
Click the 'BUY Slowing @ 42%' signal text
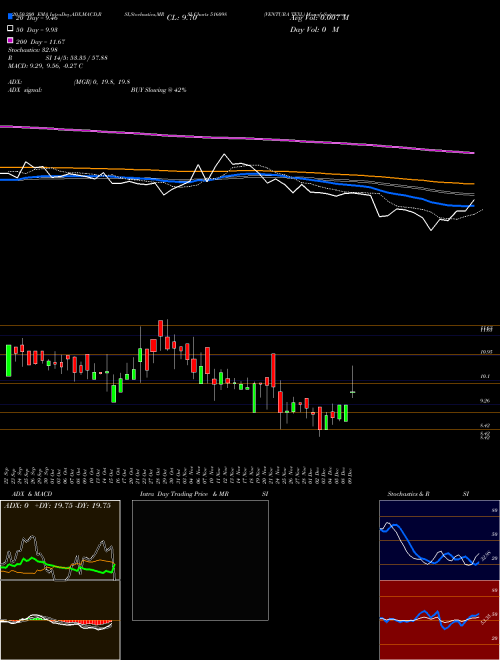(158, 90)
